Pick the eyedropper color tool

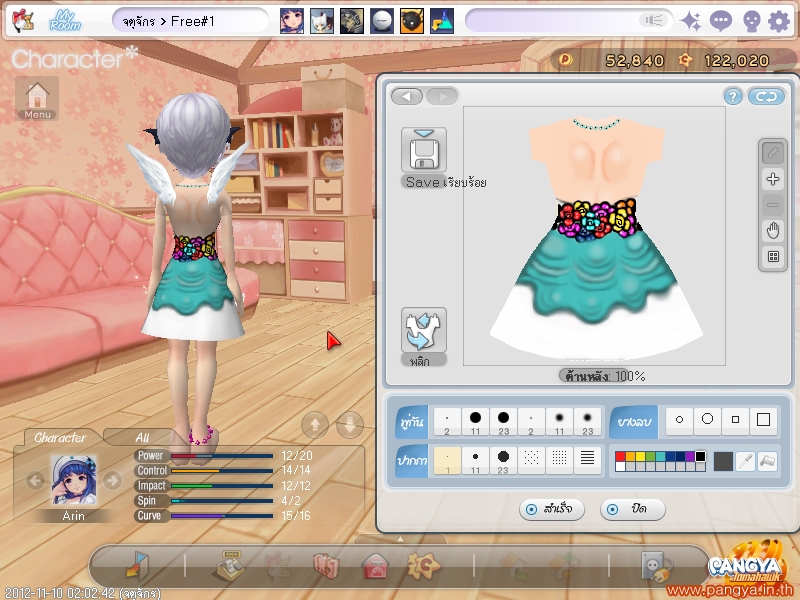(x=745, y=461)
